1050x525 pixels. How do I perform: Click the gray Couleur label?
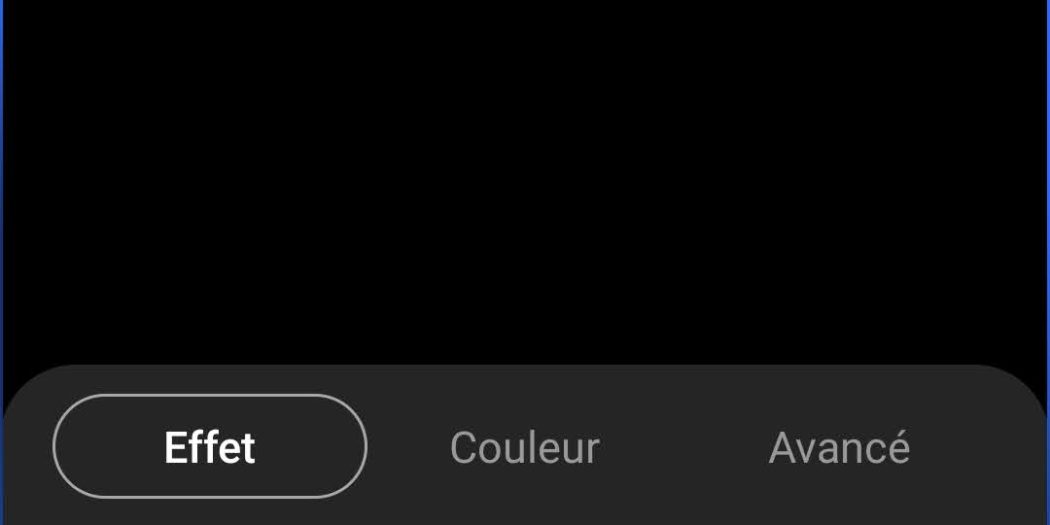524,447
